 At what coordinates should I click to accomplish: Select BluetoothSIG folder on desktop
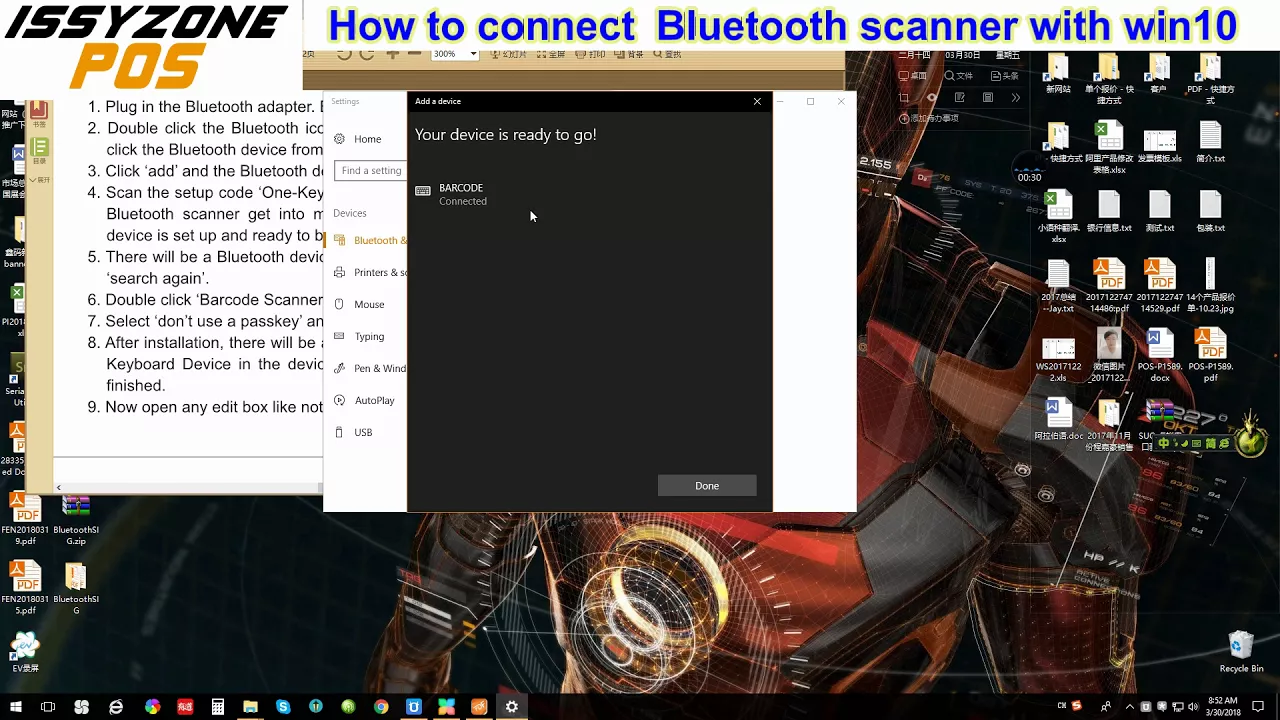(76, 588)
